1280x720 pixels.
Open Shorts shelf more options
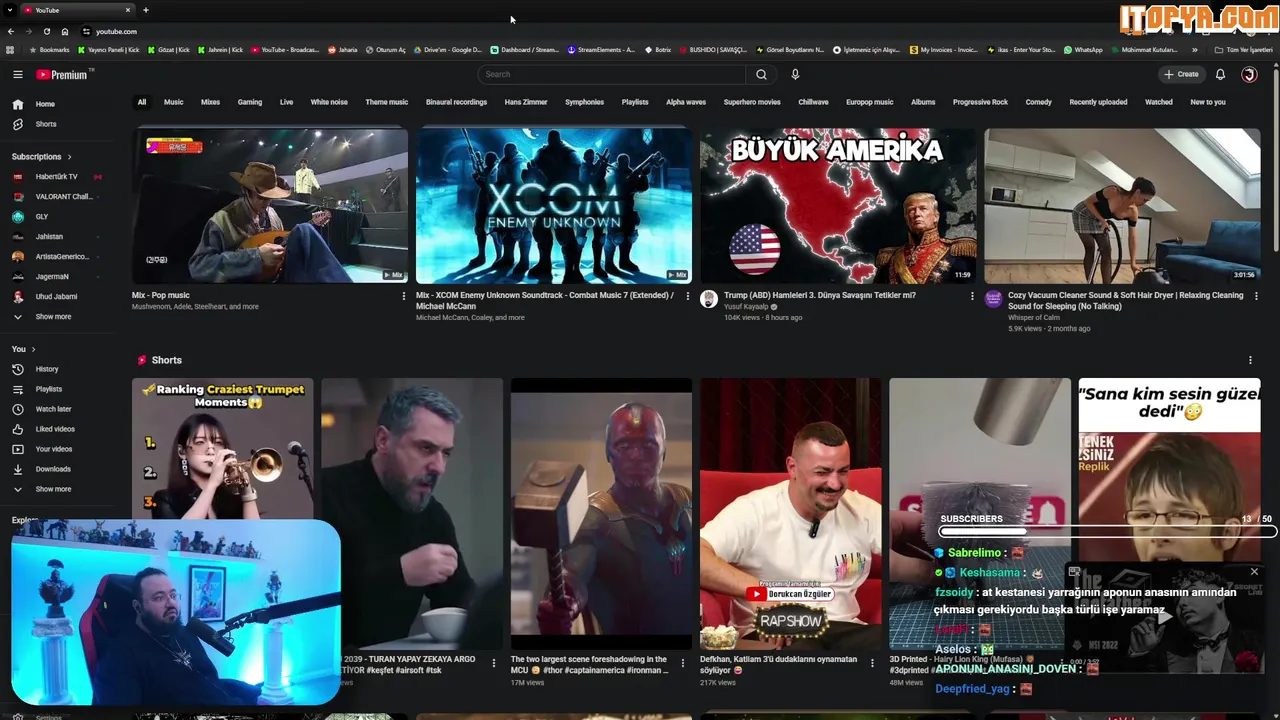click(1250, 360)
